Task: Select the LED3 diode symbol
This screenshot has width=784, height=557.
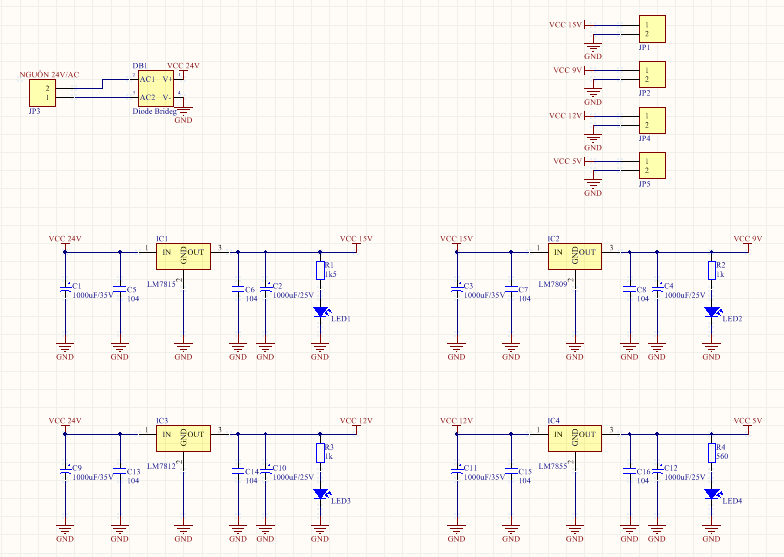Action: [x=322, y=494]
